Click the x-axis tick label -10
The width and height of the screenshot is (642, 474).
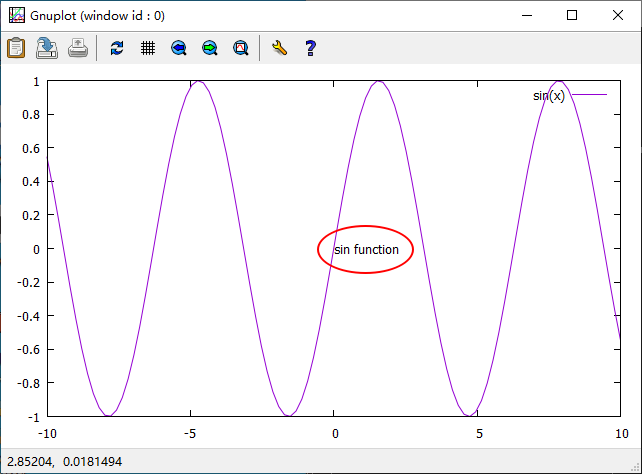(x=47, y=433)
